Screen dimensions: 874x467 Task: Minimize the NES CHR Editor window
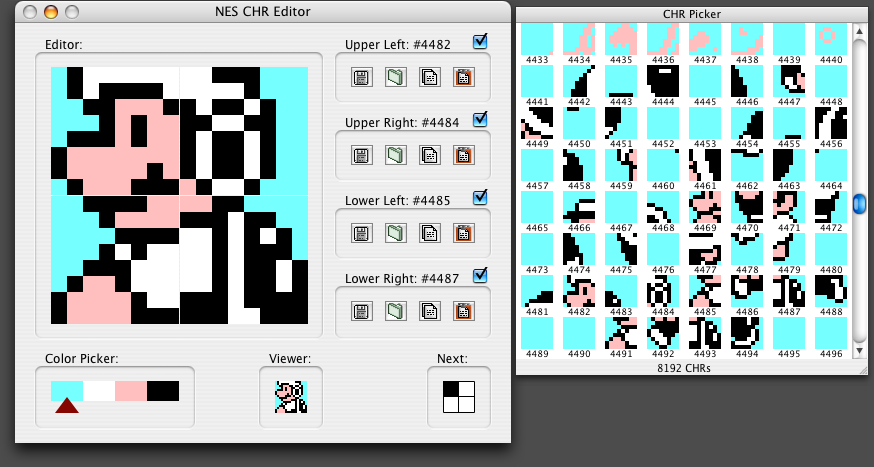tap(51, 12)
